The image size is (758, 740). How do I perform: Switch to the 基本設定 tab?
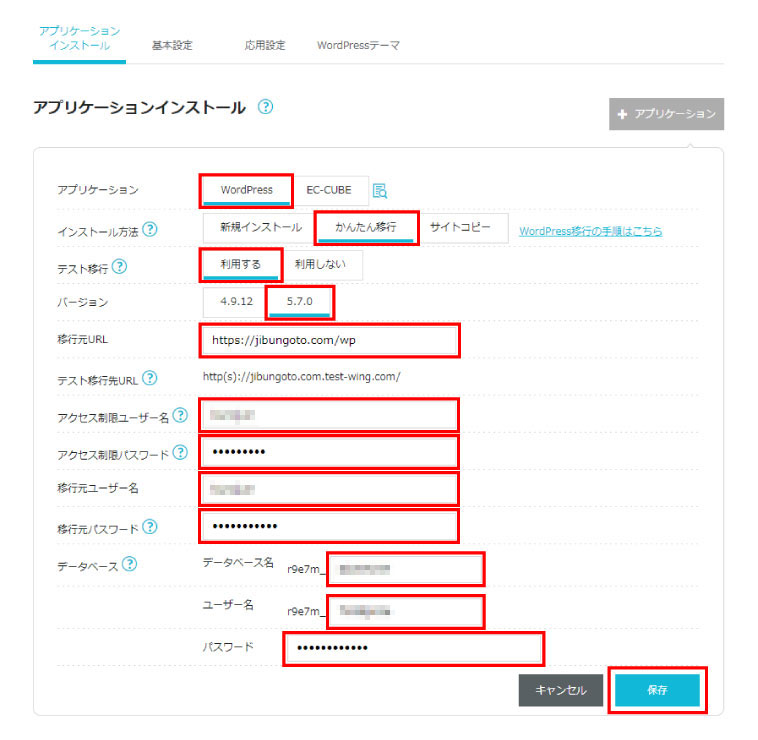[x=172, y=46]
